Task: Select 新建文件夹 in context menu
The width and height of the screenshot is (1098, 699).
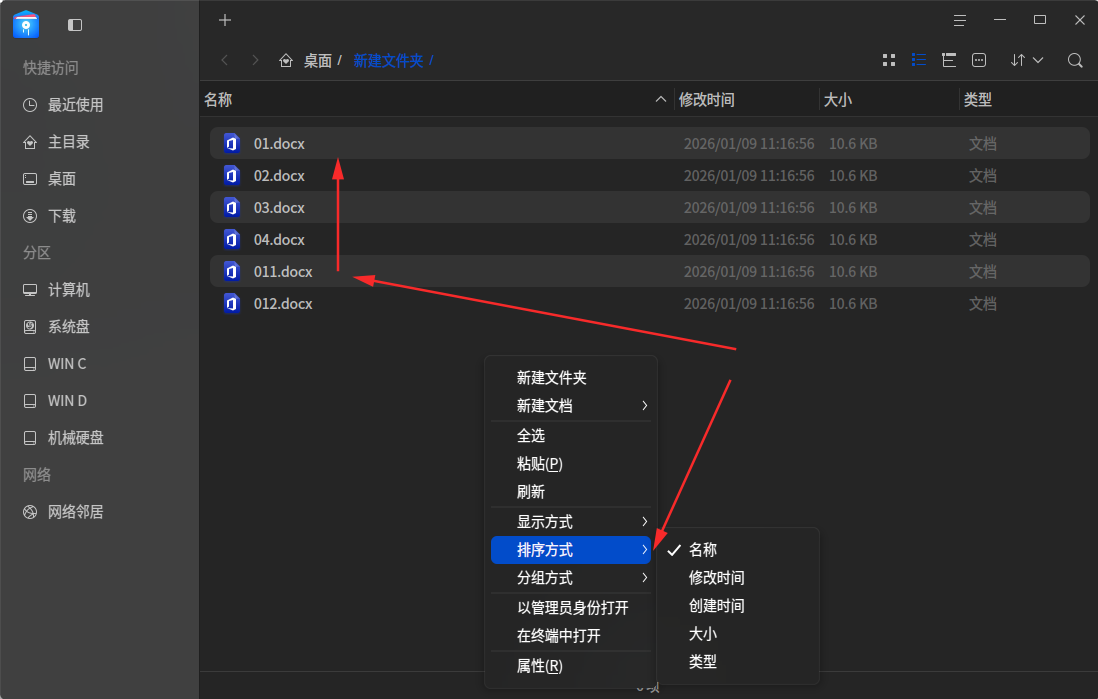Action: [571, 378]
